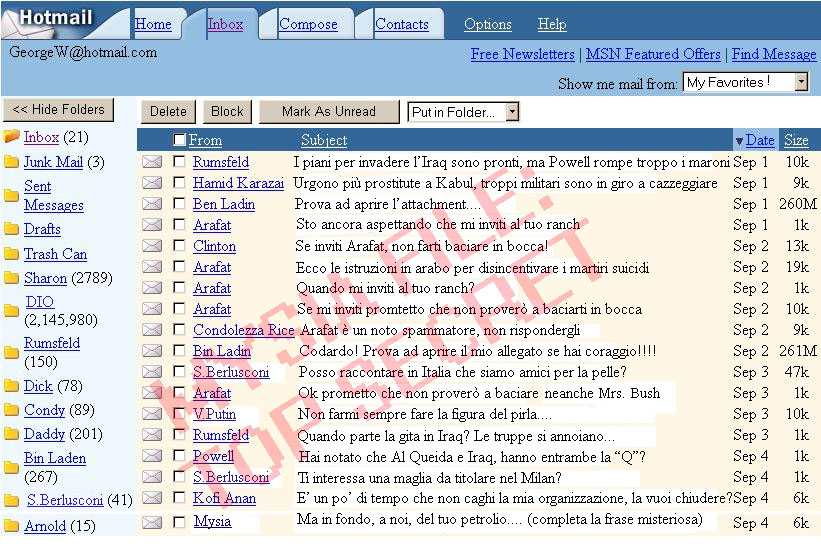The width and height of the screenshot is (821, 544).
Task: Open the Sharon folder link
Action: point(46,278)
